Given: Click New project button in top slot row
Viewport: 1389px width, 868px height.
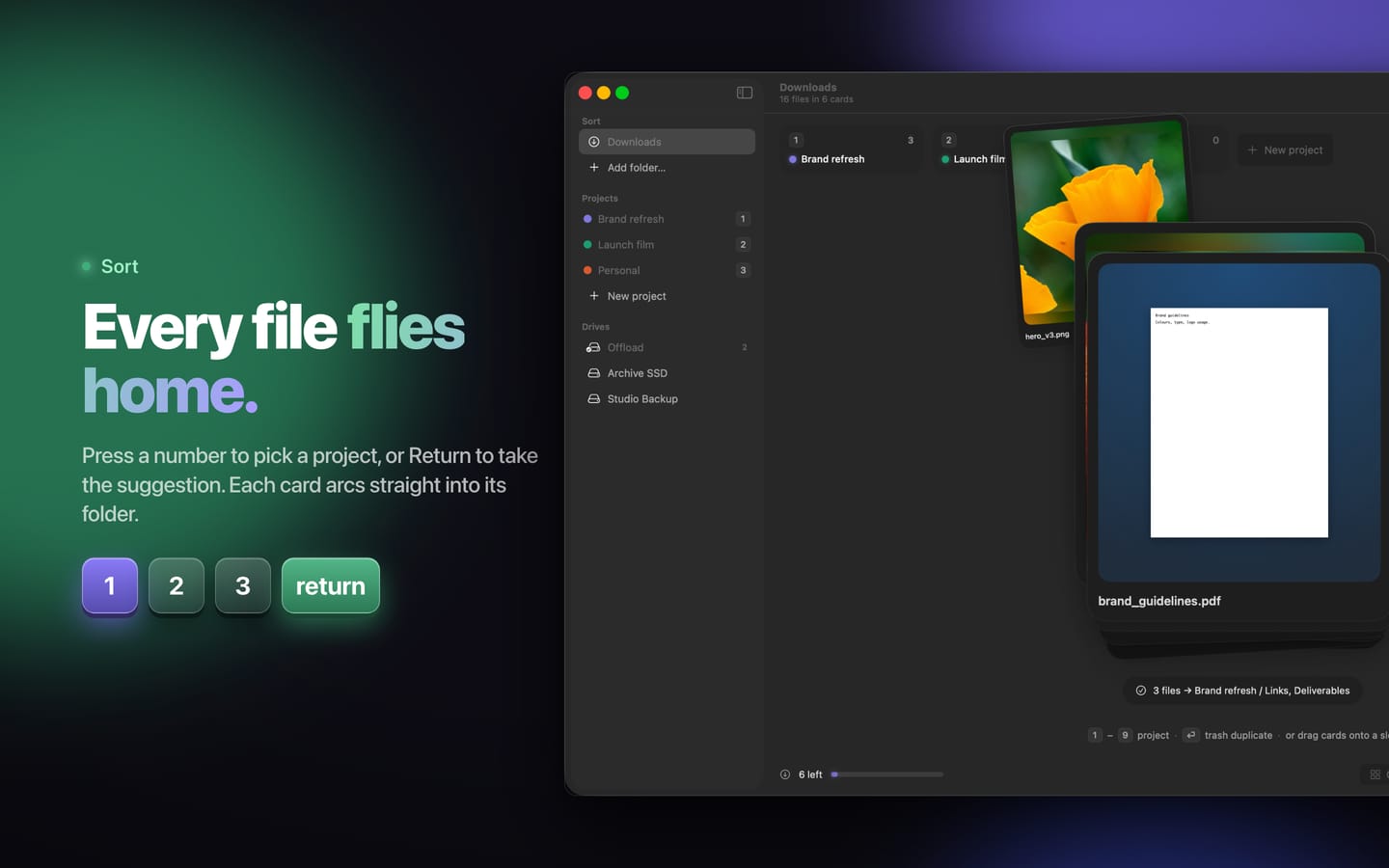Looking at the screenshot, I should point(1285,149).
